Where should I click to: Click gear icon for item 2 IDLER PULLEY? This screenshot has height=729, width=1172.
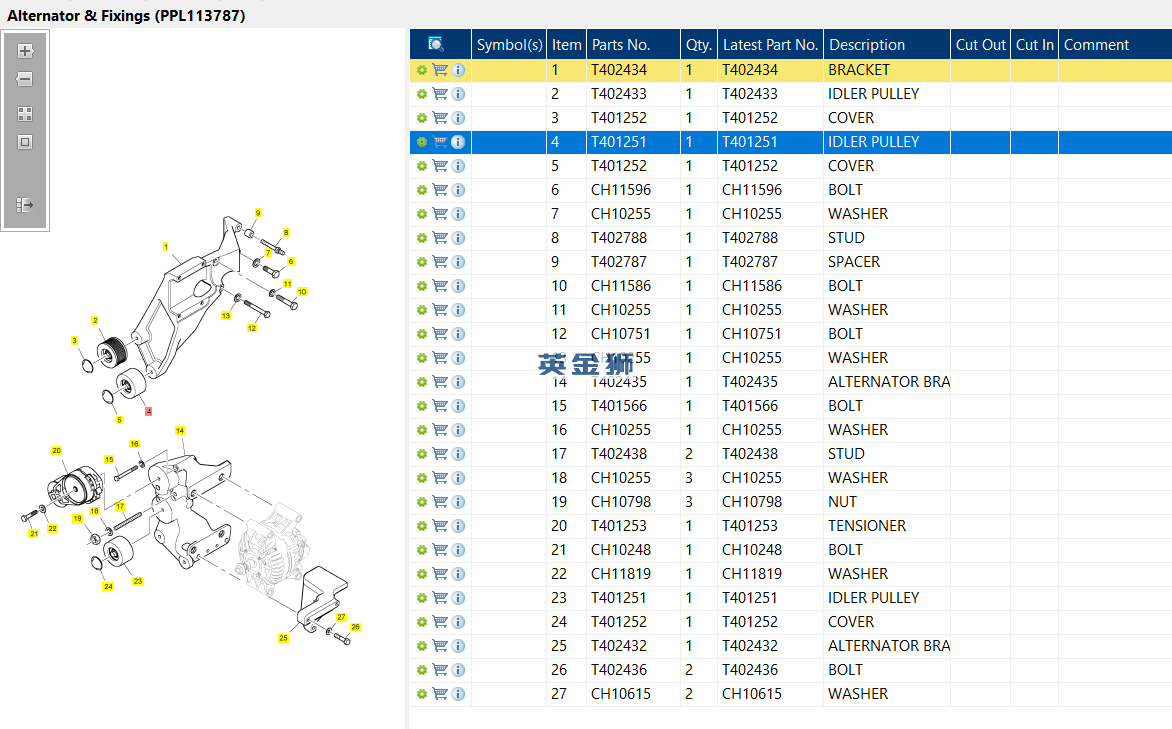click(422, 94)
